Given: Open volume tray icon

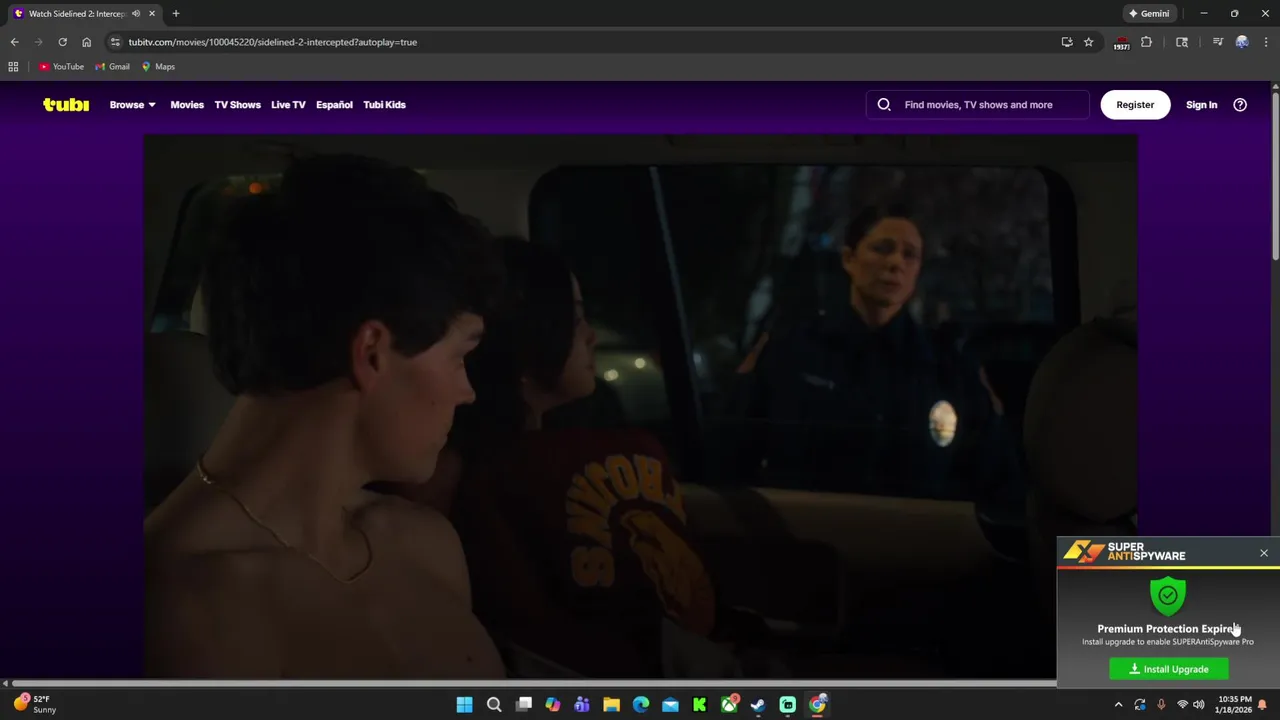Looking at the screenshot, I should coord(1198,705).
